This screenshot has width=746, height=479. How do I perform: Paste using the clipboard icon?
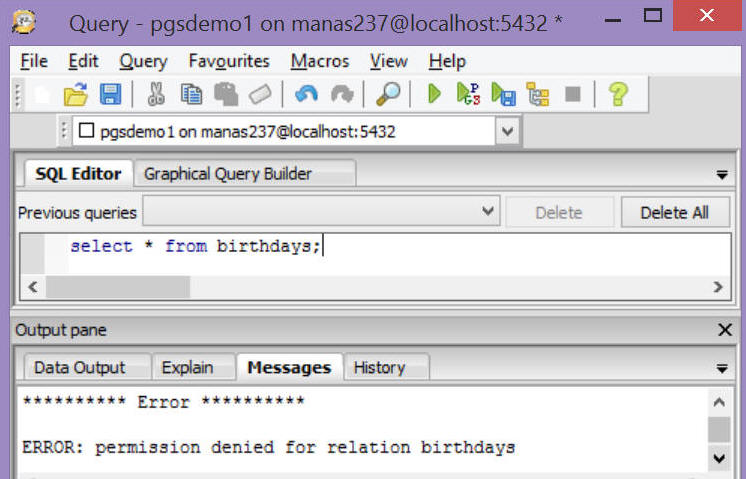point(226,94)
